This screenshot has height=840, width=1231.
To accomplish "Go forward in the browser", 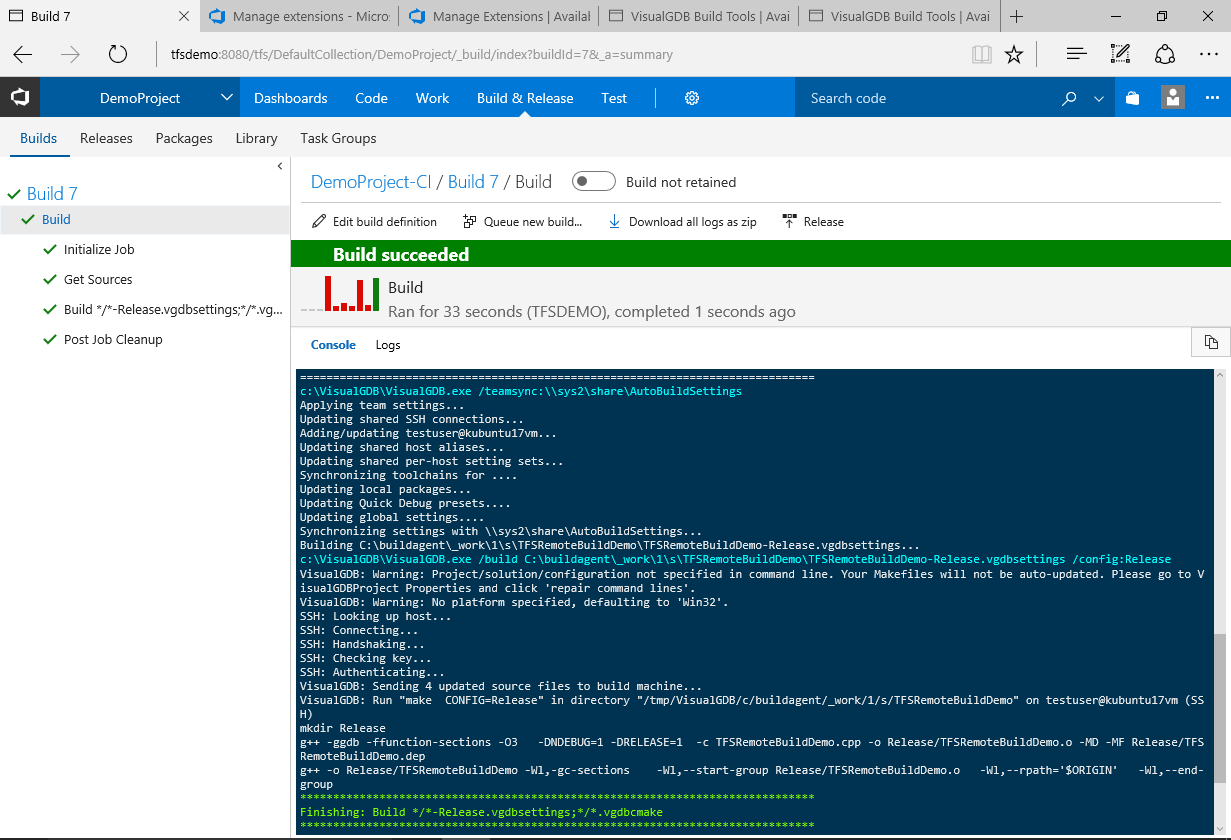I will [70, 55].
